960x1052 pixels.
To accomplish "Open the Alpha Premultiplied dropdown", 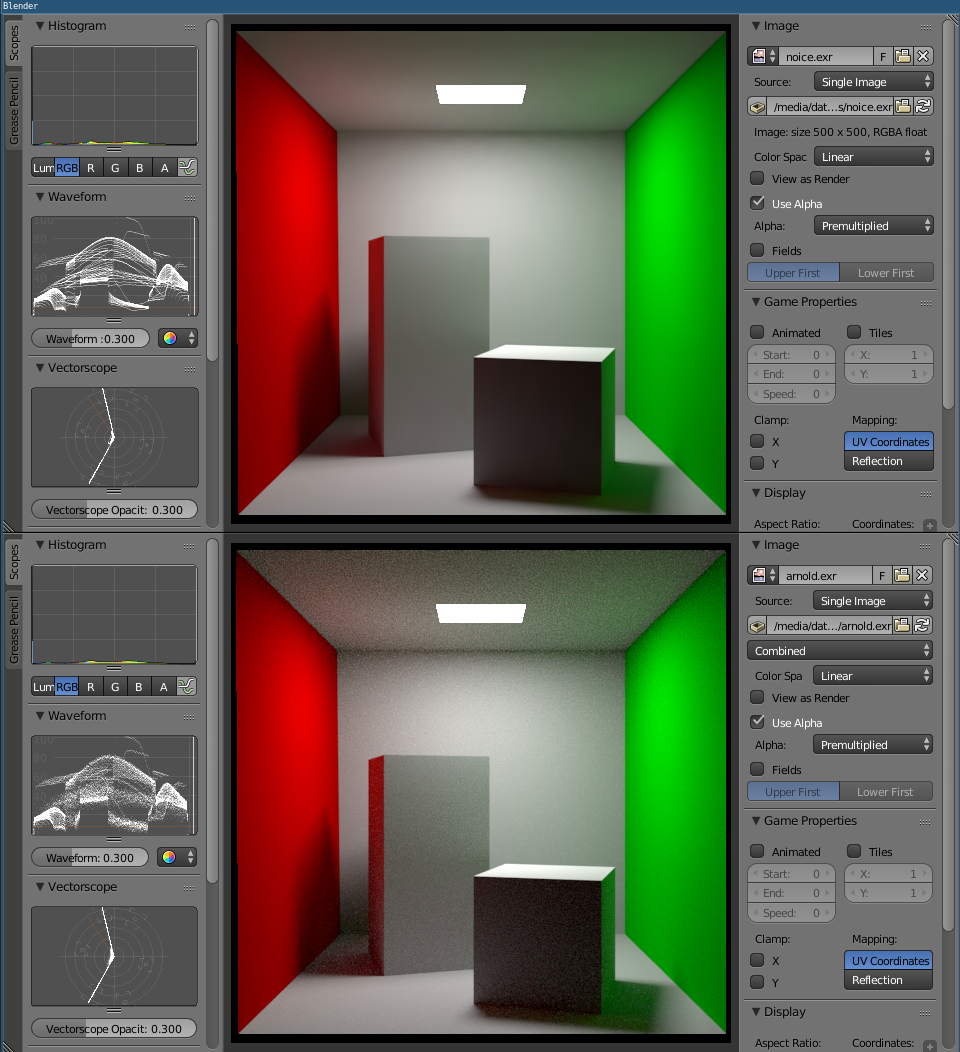I will pos(874,225).
